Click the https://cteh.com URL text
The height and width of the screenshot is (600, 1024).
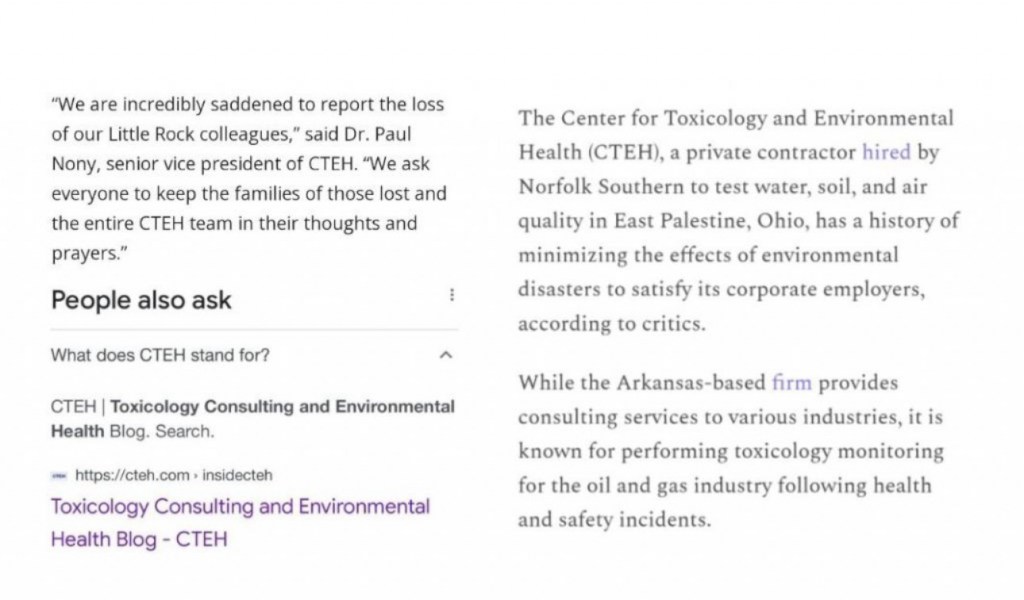coord(131,476)
